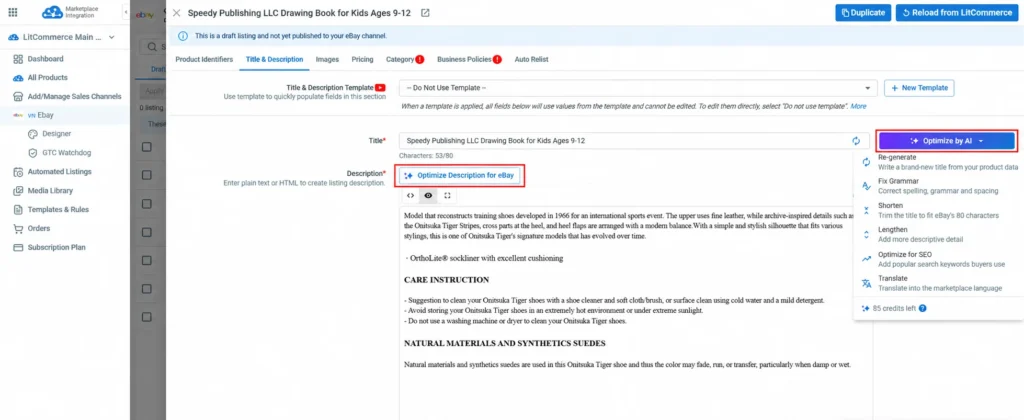The width and height of the screenshot is (1024, 420).
Task: Click the Dashboard grid icon
Action: click(x=18, y=59)
